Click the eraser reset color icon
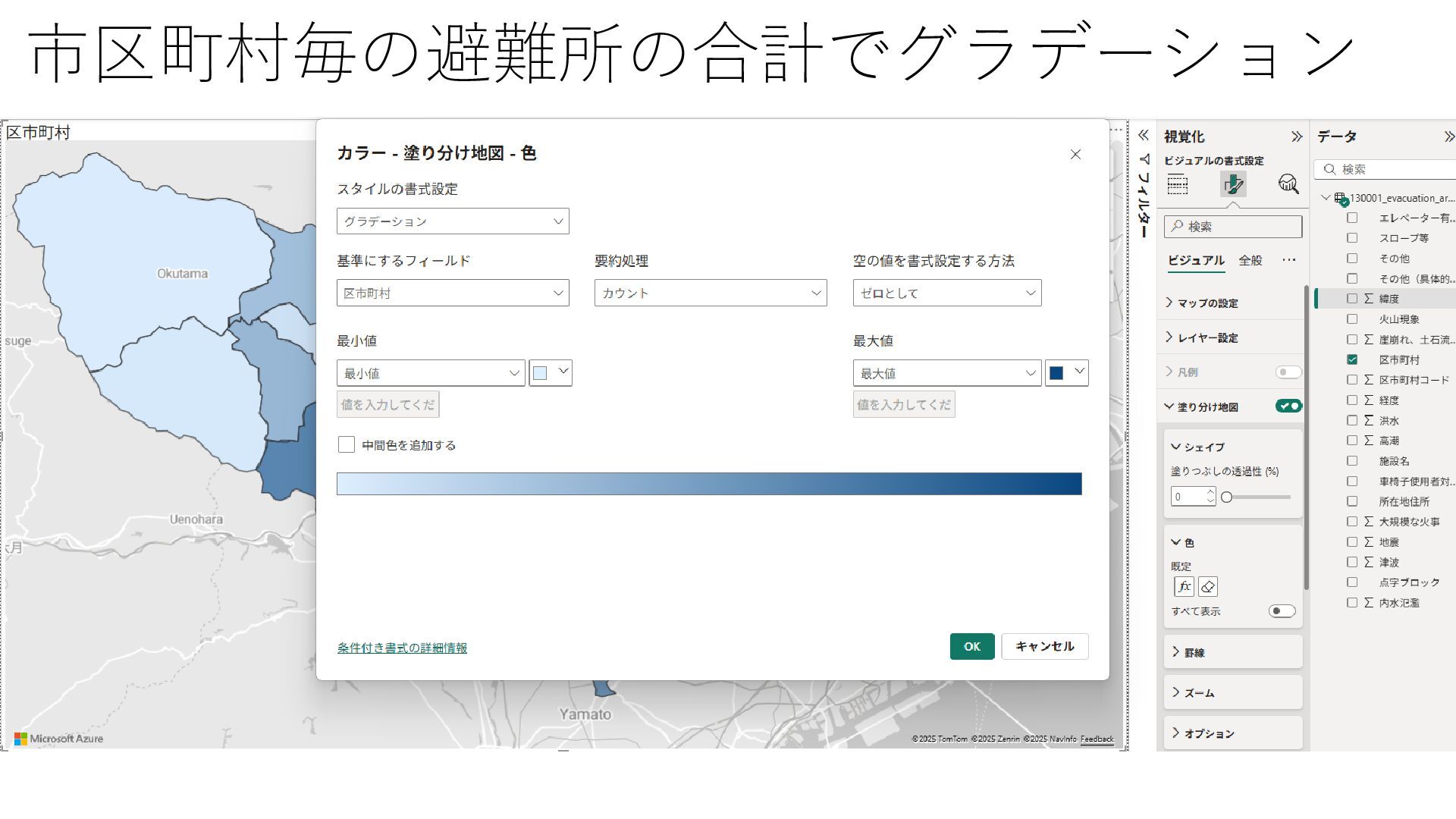This screenshot has width=1456, height=819. [x=1208, y=586]
